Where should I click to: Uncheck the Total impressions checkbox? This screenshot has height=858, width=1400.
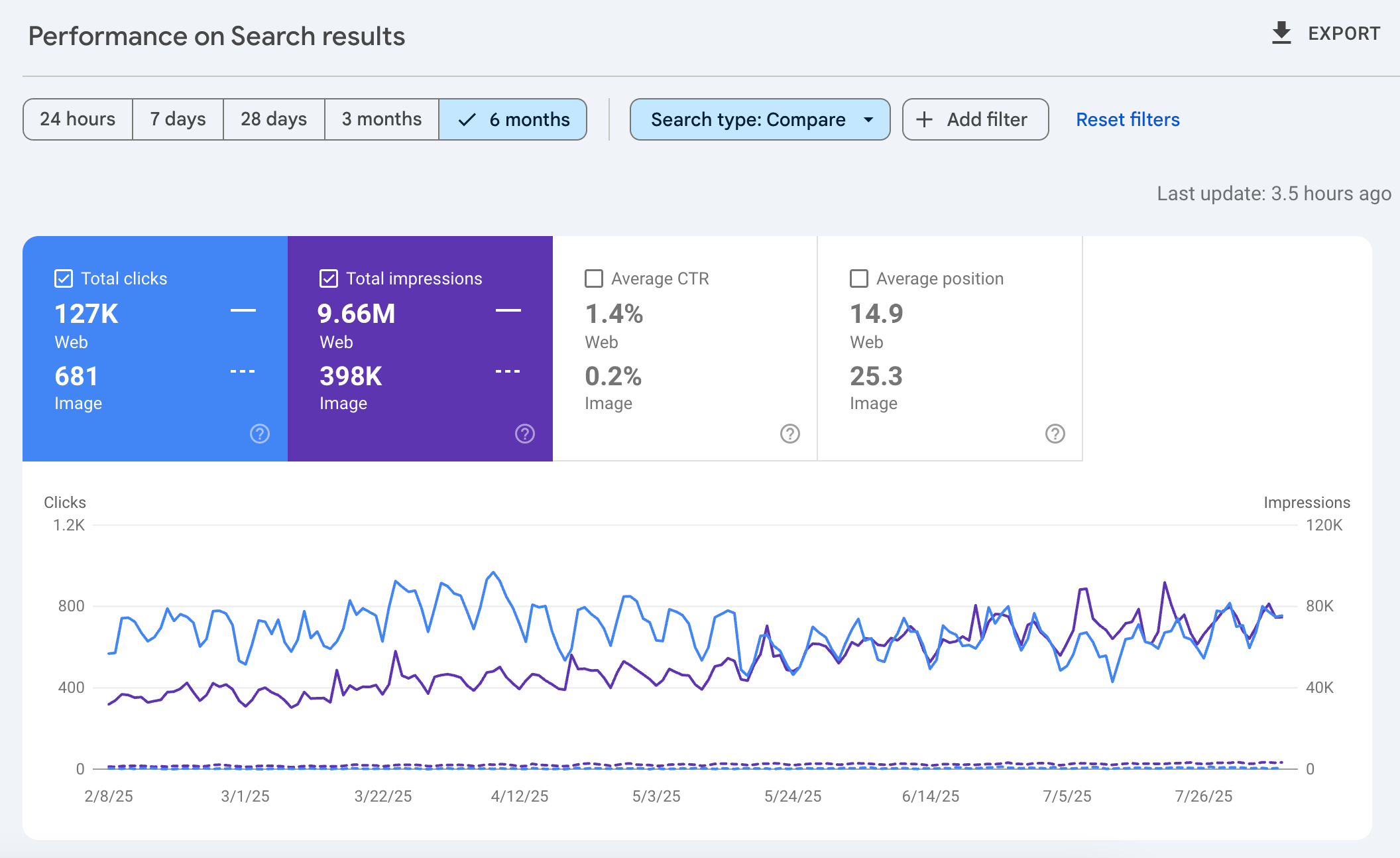pos(329,278)
